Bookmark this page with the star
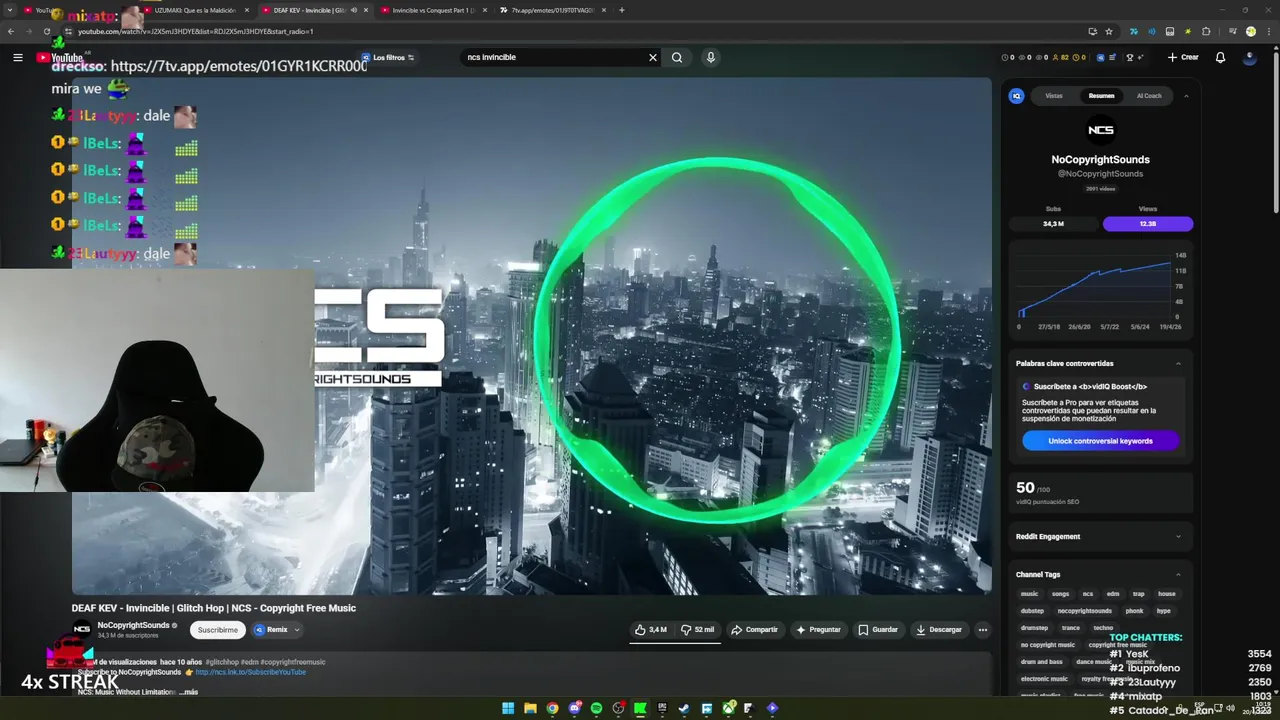 pyautogui.click(x=1109, y=31)
